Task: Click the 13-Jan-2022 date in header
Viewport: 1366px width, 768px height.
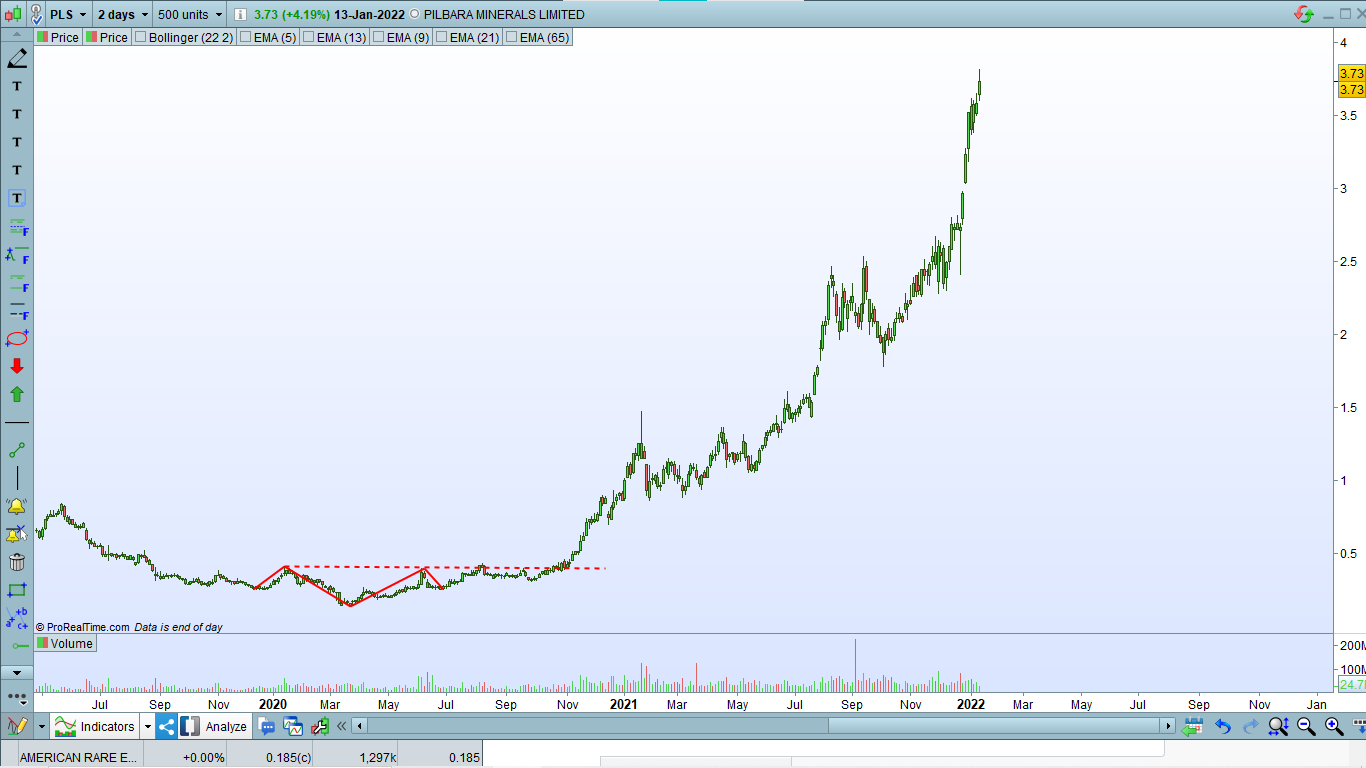Action: point(370,15)
